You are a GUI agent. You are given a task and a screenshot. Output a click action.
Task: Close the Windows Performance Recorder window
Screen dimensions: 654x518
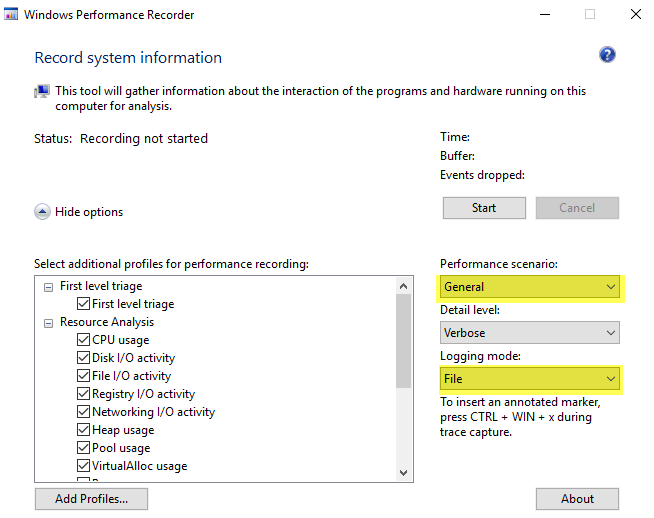(x=636, y=14)
